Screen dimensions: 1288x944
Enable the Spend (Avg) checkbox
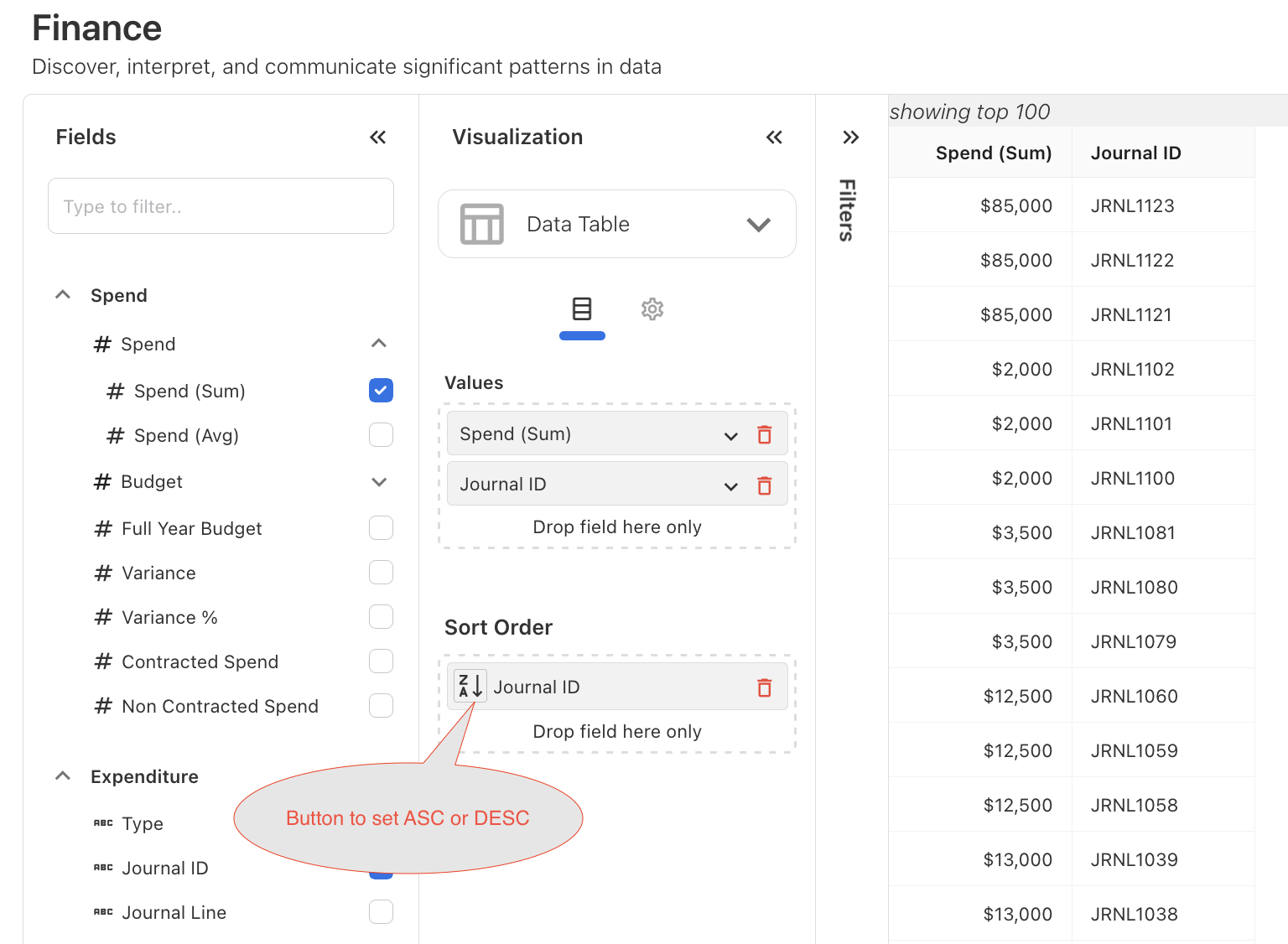tap(381, 435)
